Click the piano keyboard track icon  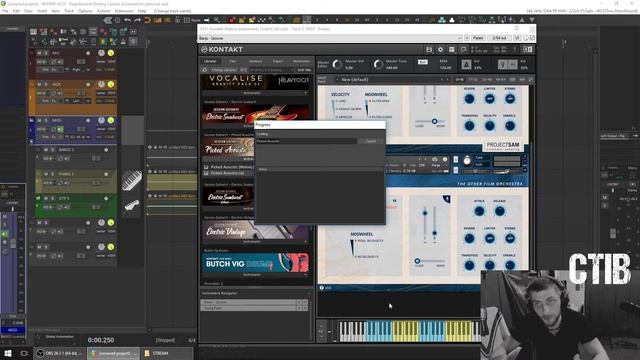pyautogui.click(x=131, y=180)
